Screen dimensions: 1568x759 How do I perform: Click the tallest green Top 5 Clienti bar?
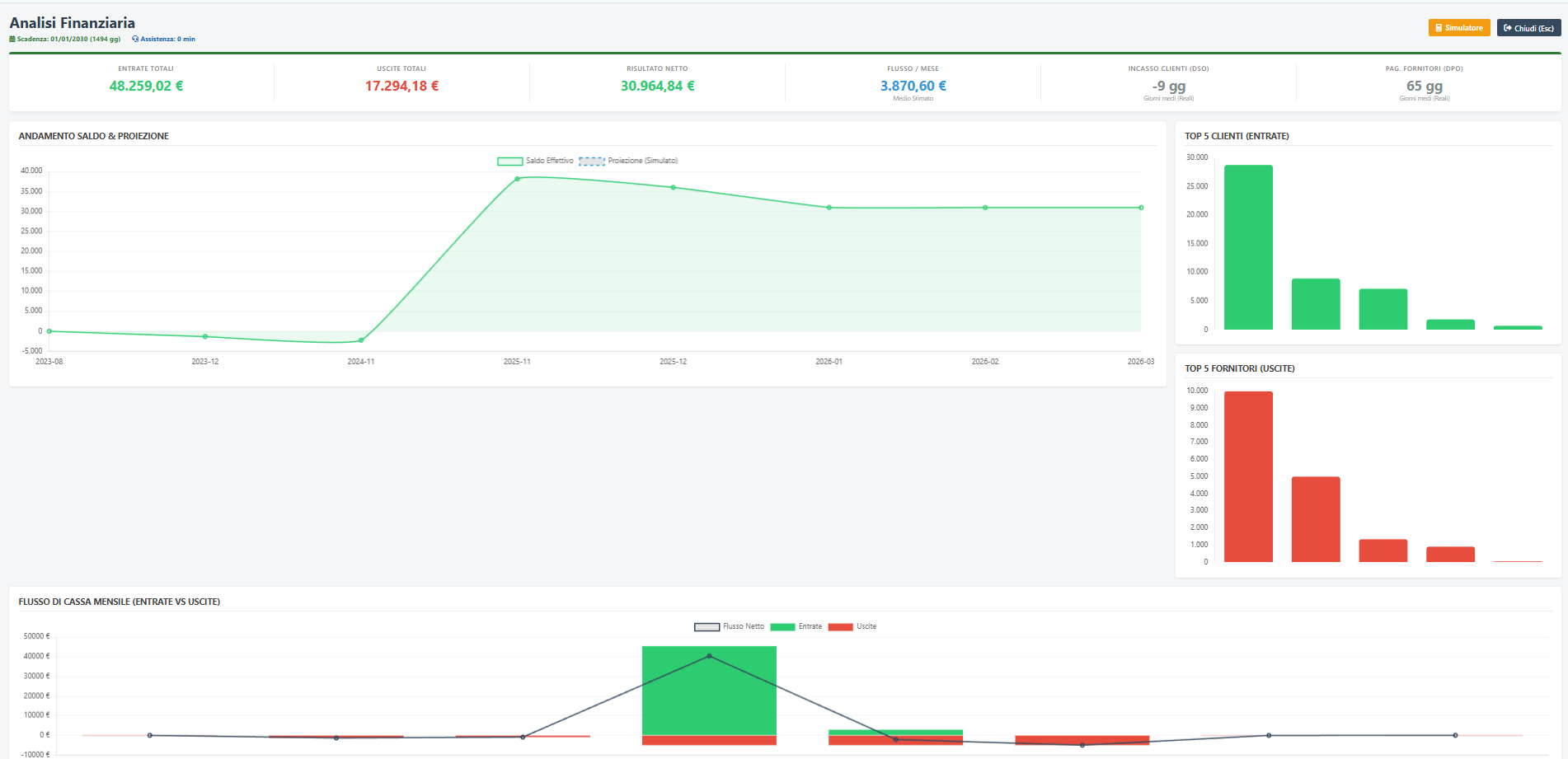(x=1248, y=247)
